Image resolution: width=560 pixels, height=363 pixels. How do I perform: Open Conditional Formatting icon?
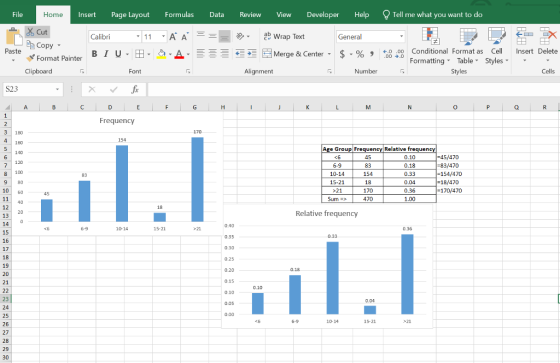pos(430,36)
